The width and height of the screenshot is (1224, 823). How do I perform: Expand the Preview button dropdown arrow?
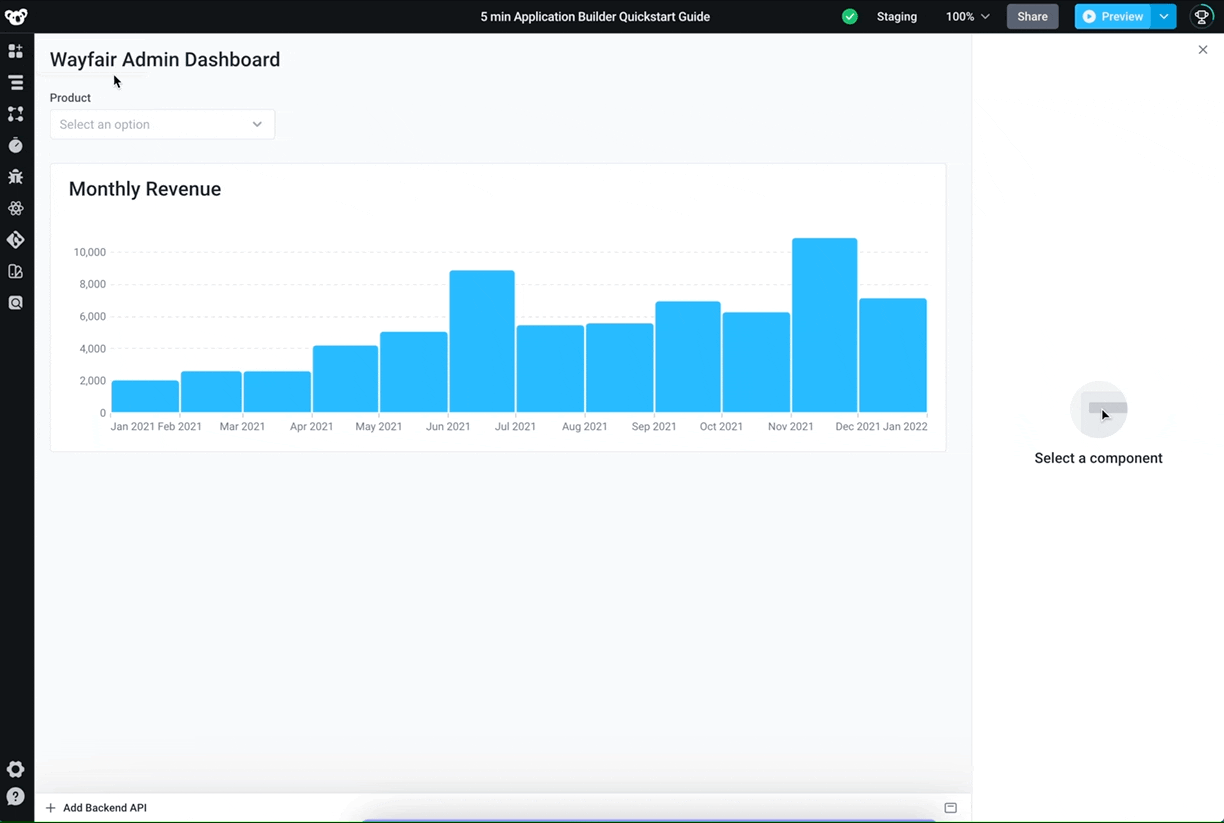[x=1164, y=17]
